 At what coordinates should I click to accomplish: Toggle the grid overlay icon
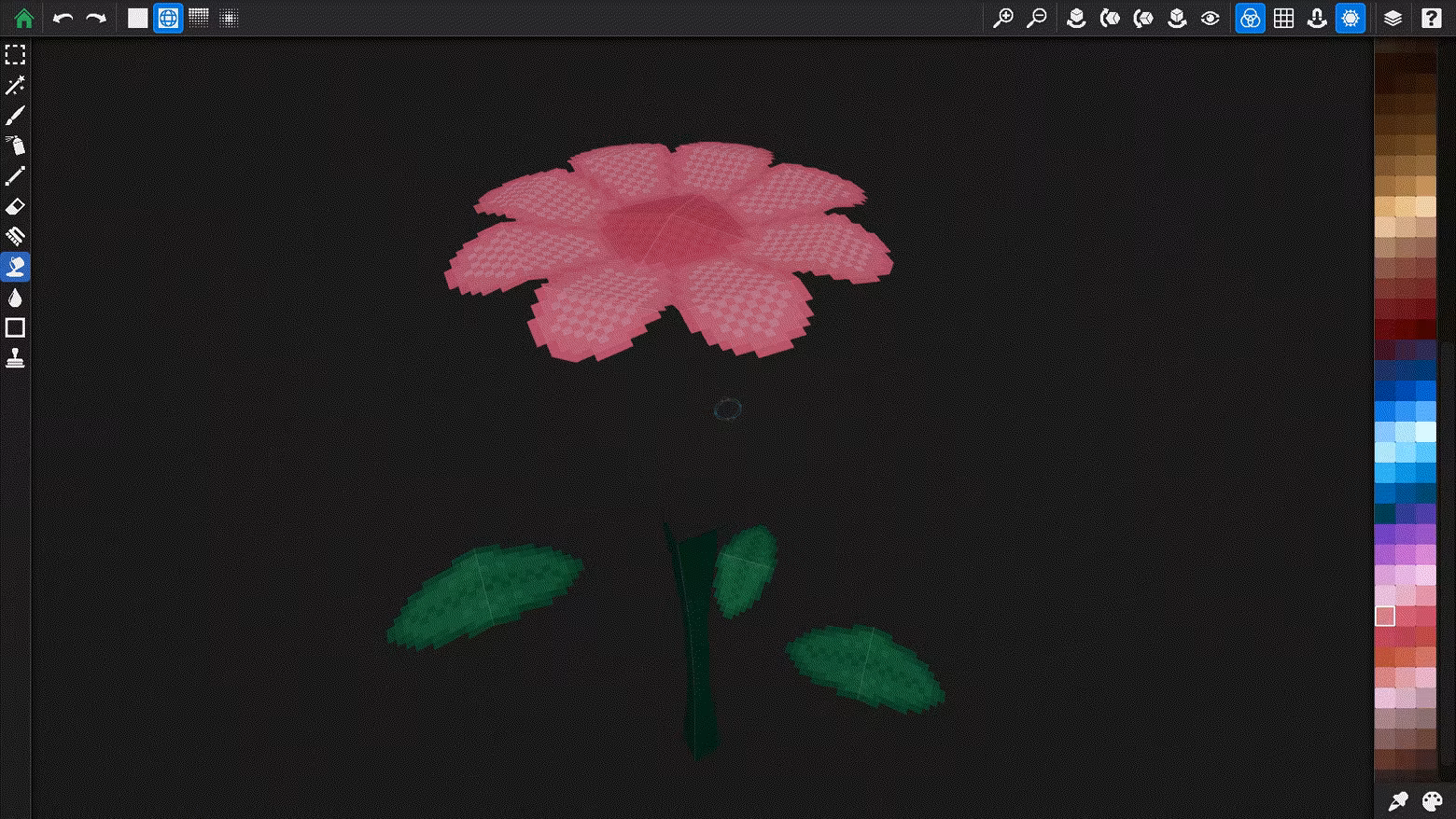pos(1284,18)
